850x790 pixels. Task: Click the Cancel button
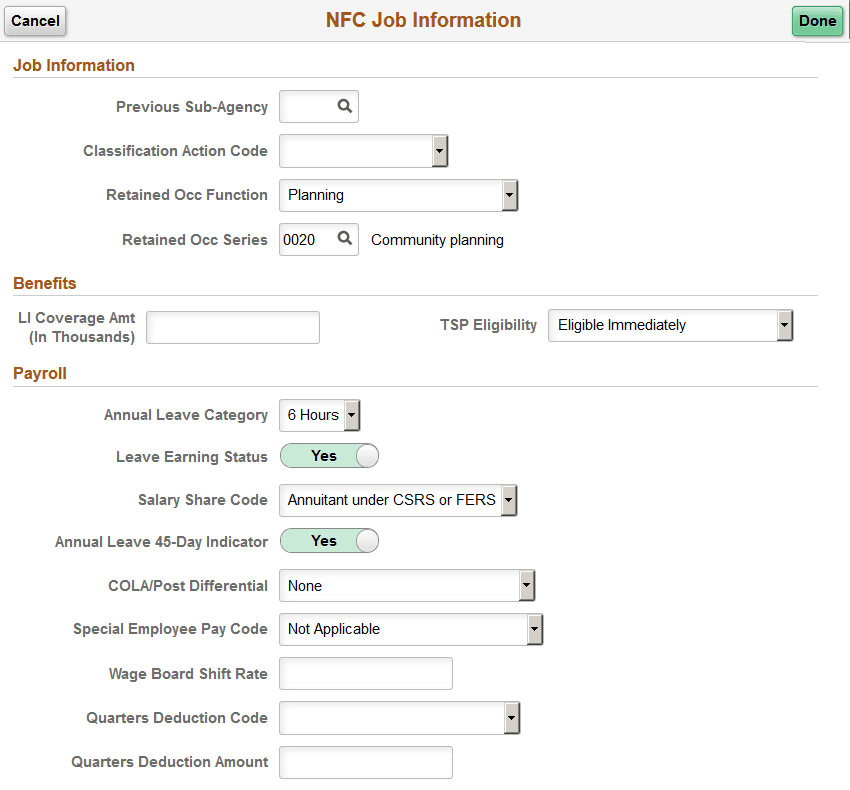35,21
